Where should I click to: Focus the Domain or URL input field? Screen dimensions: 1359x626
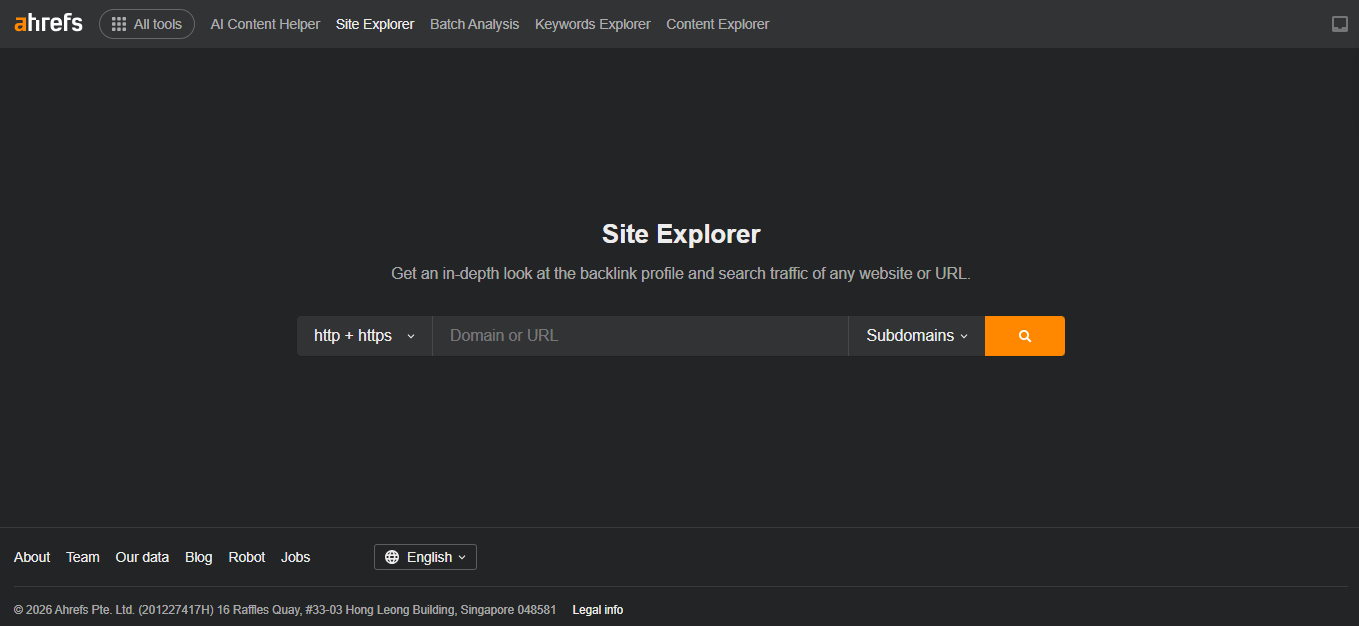point(640,336)
